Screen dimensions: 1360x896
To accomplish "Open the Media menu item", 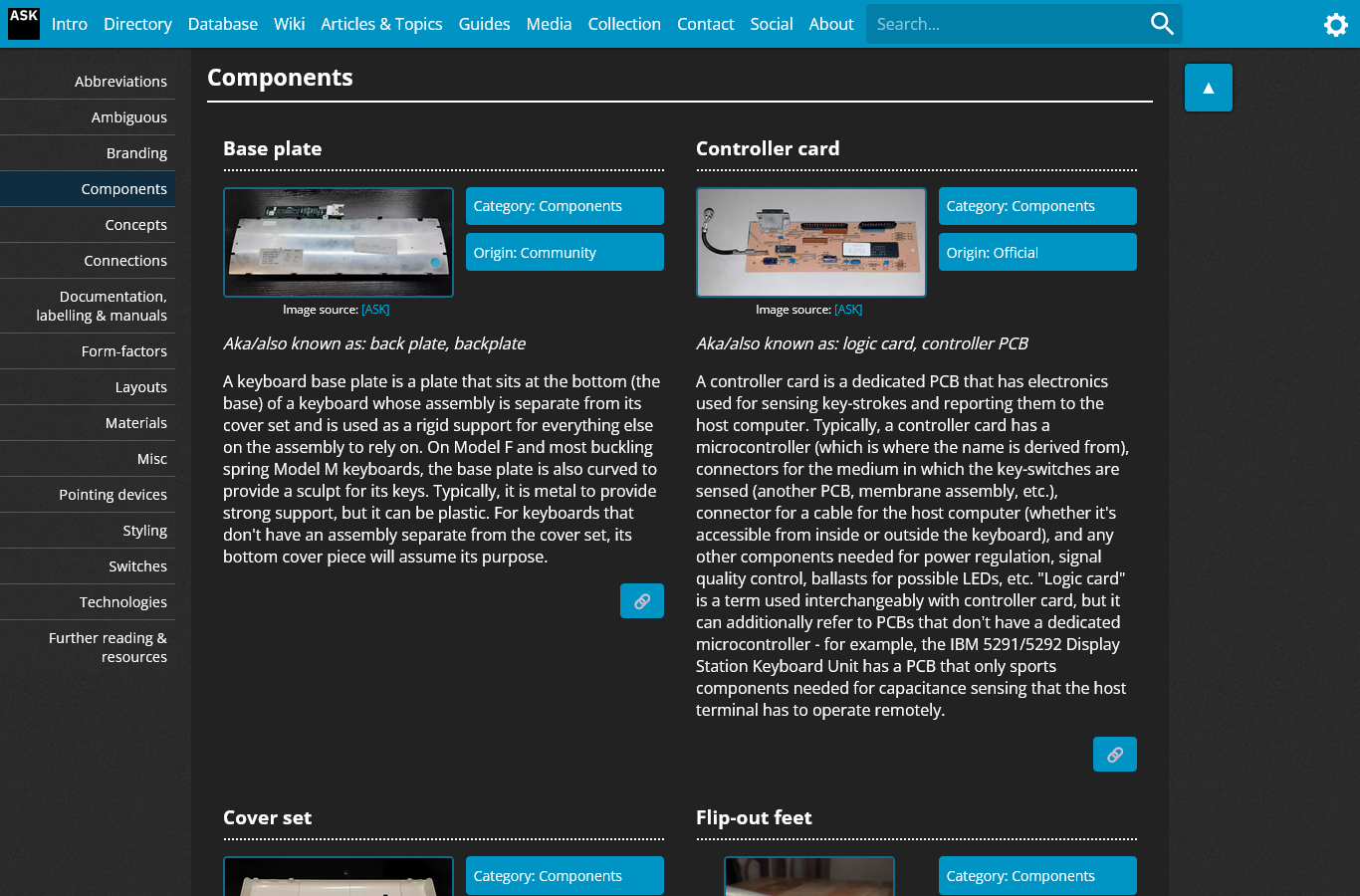I will point(549,24).
